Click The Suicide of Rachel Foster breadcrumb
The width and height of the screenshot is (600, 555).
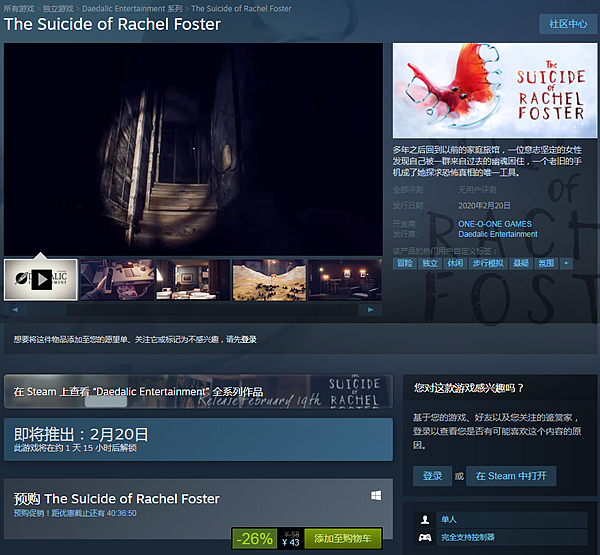click(241, 8)
